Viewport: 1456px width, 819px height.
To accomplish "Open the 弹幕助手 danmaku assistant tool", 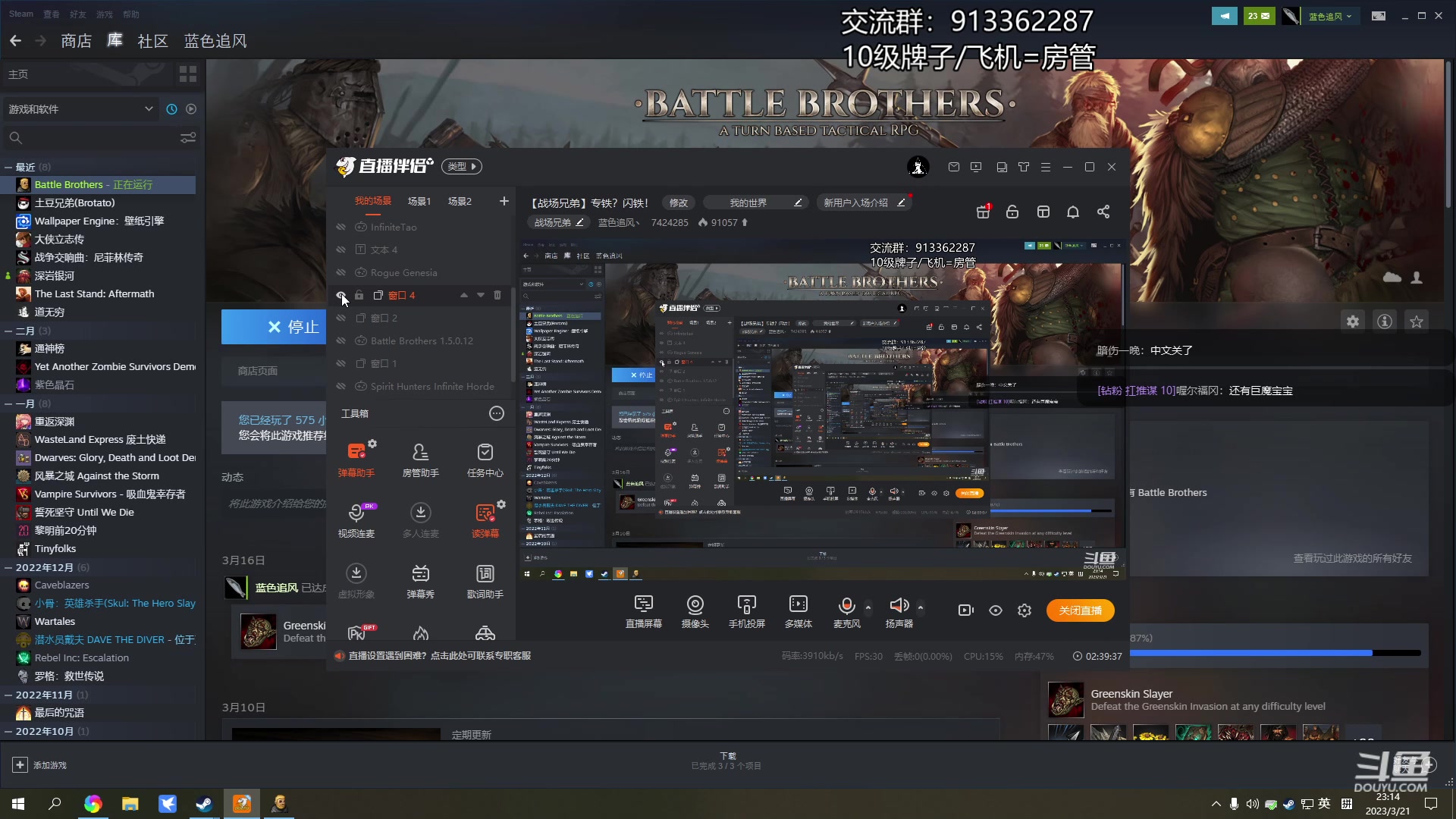I will pyautogui.click(x=356, y=458).
